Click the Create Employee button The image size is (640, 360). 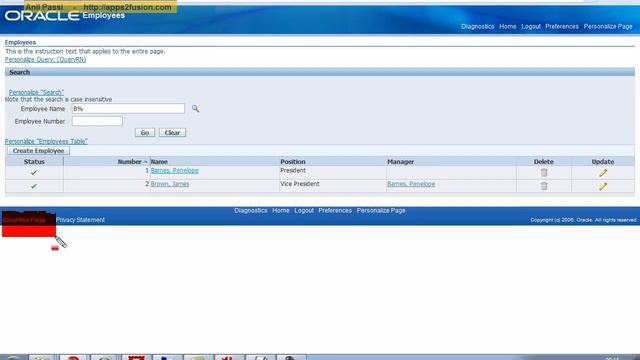(x=38, y=151)
